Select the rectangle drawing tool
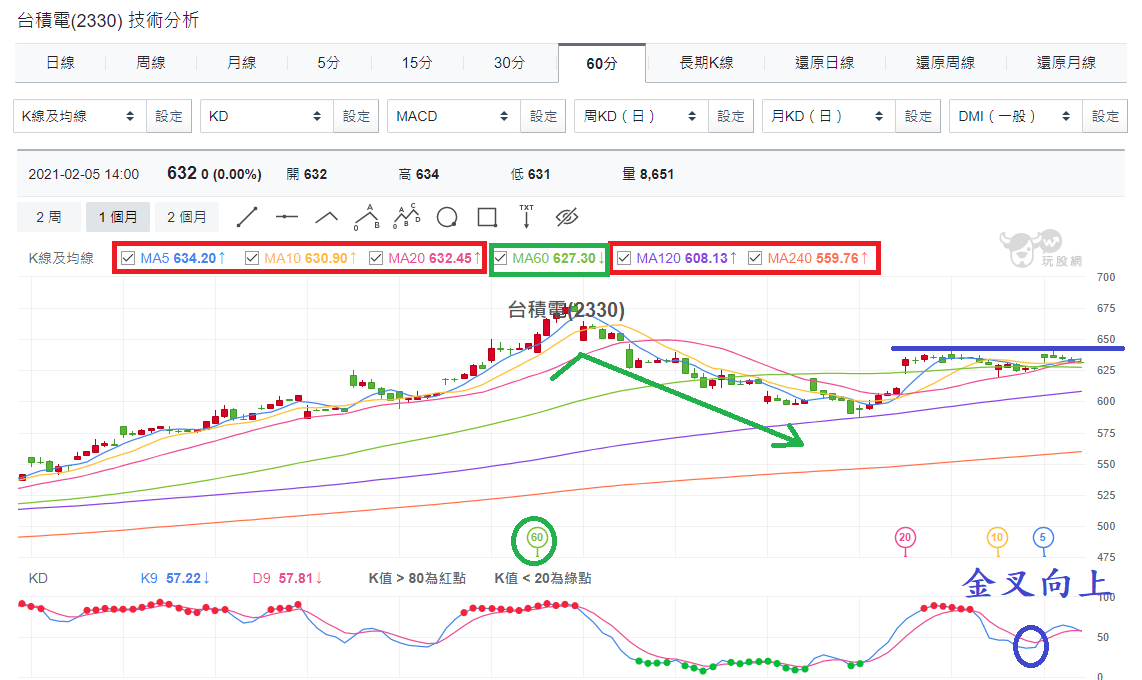 [x=487, y=217]
